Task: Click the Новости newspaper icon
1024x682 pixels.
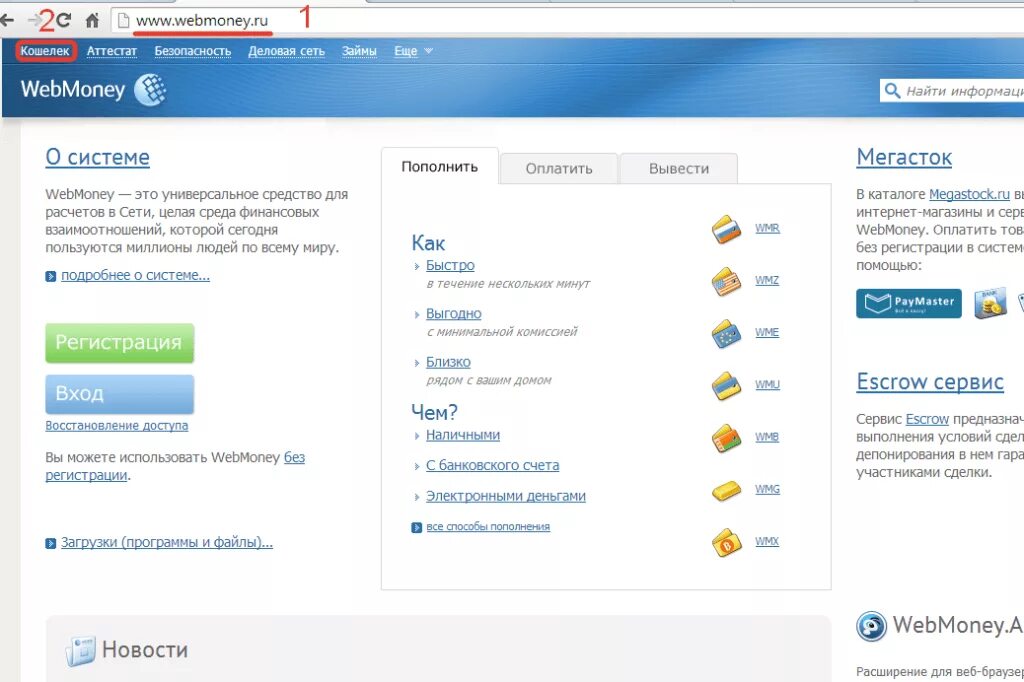Action: click(80, 651)
